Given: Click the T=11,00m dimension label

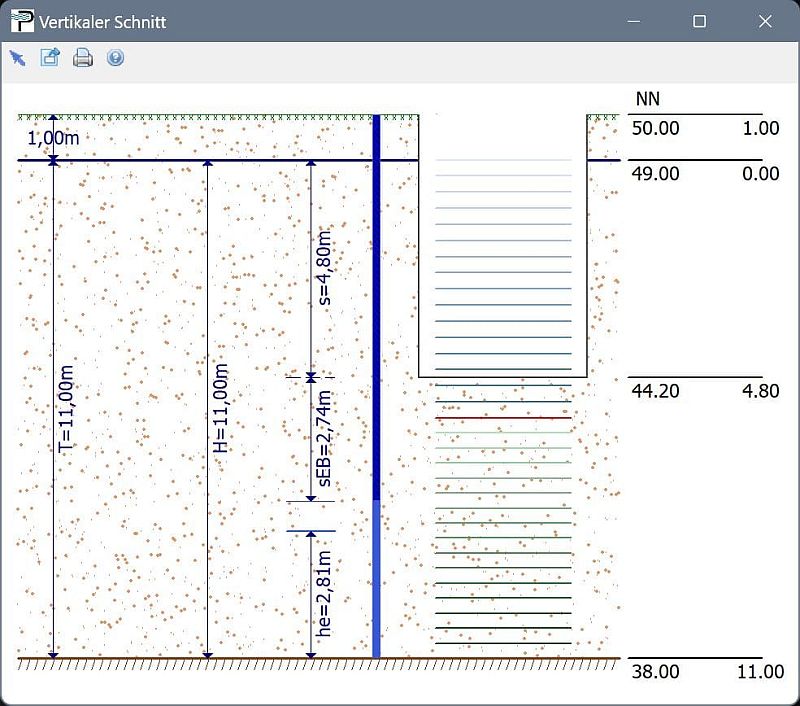Looking at the screenshot, I should click(x=67, y=410).
